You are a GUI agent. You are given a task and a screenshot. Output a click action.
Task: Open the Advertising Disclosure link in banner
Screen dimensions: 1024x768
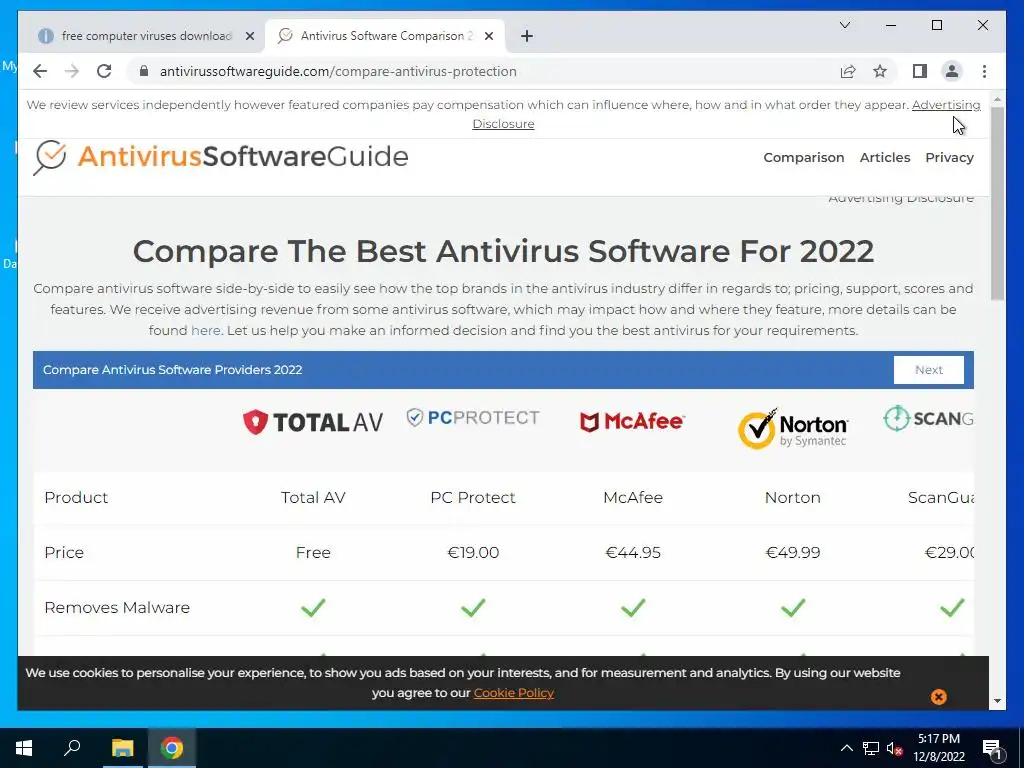946,104
